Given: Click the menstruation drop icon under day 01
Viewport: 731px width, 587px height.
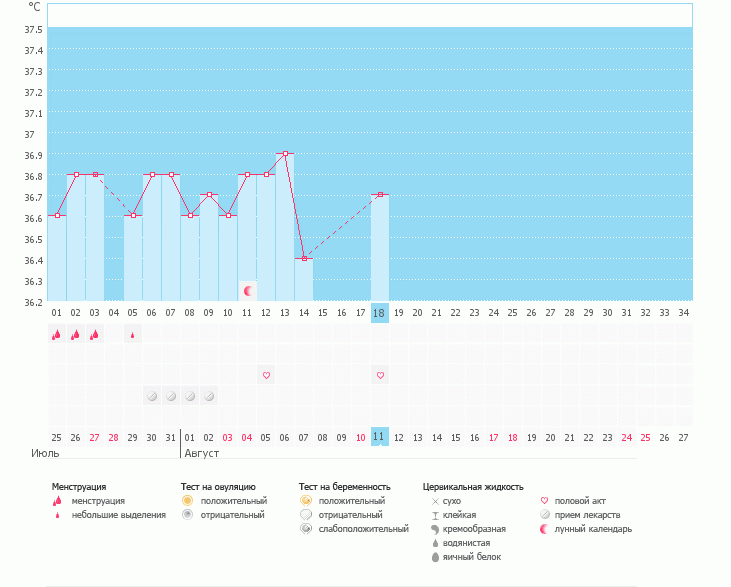Looking at the screenshot, I should [x=56, y=335].
